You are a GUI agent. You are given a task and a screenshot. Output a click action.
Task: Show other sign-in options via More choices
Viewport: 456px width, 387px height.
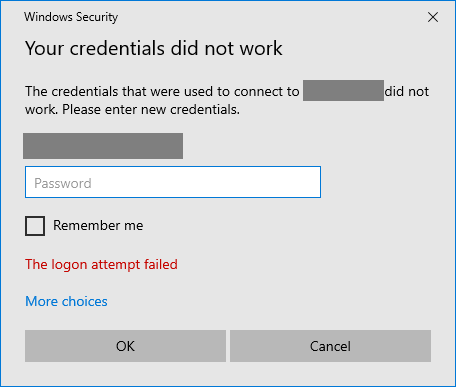tap(66, 301)
